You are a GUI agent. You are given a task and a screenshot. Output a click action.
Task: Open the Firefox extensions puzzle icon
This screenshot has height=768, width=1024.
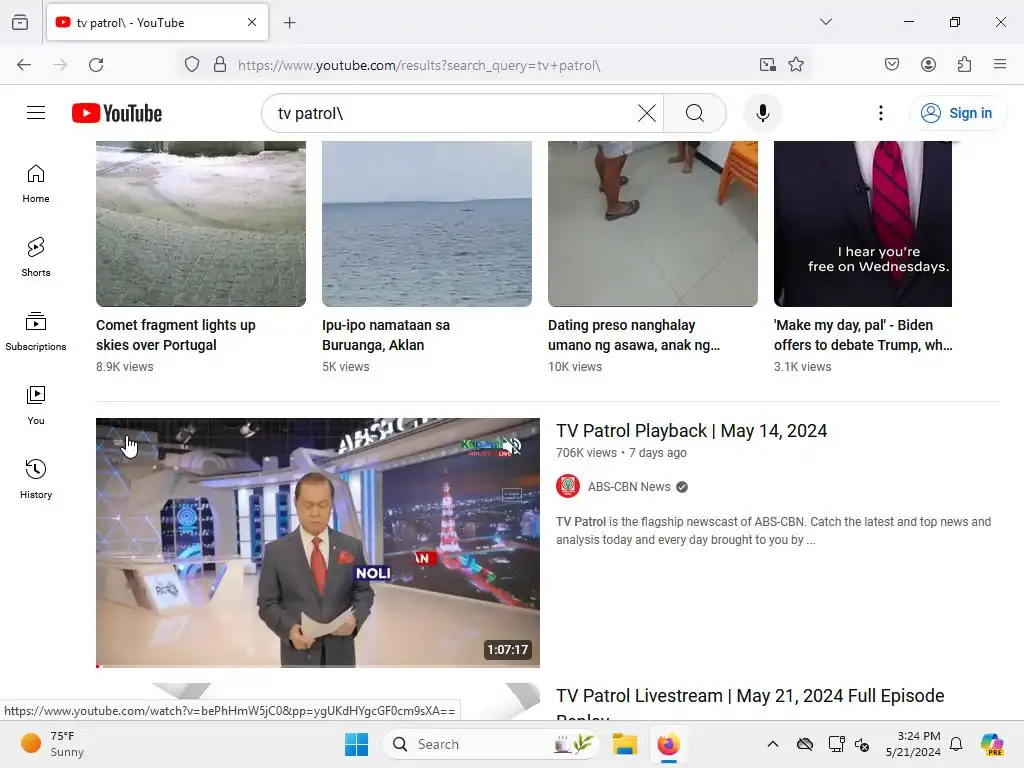pyautogui.click(x=964, y=65)
